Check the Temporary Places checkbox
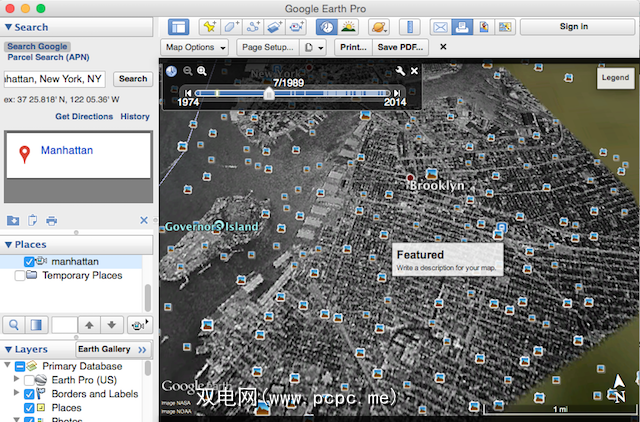 click(x=20, y=276)
